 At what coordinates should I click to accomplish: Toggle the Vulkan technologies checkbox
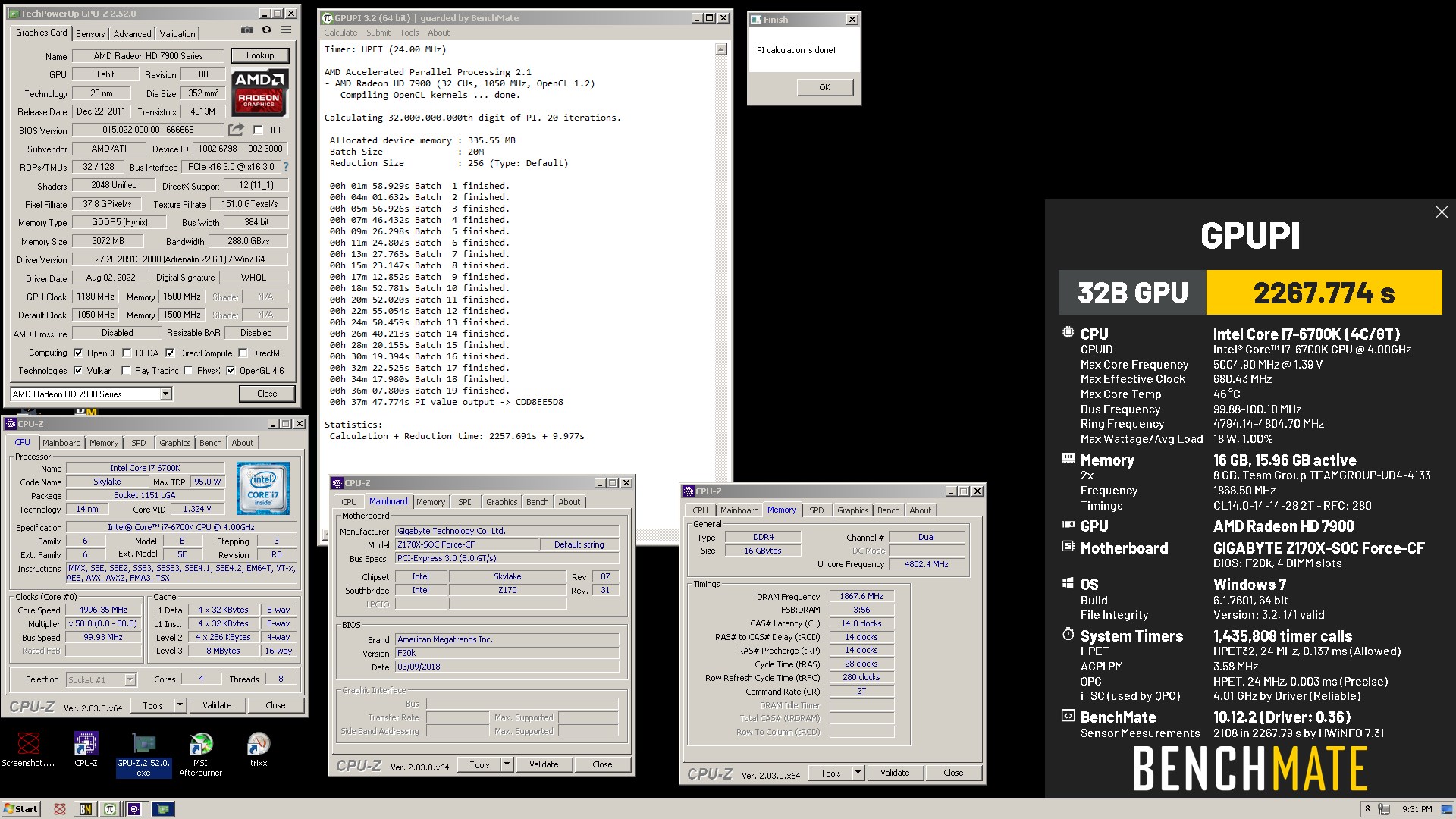click(77, 371)
